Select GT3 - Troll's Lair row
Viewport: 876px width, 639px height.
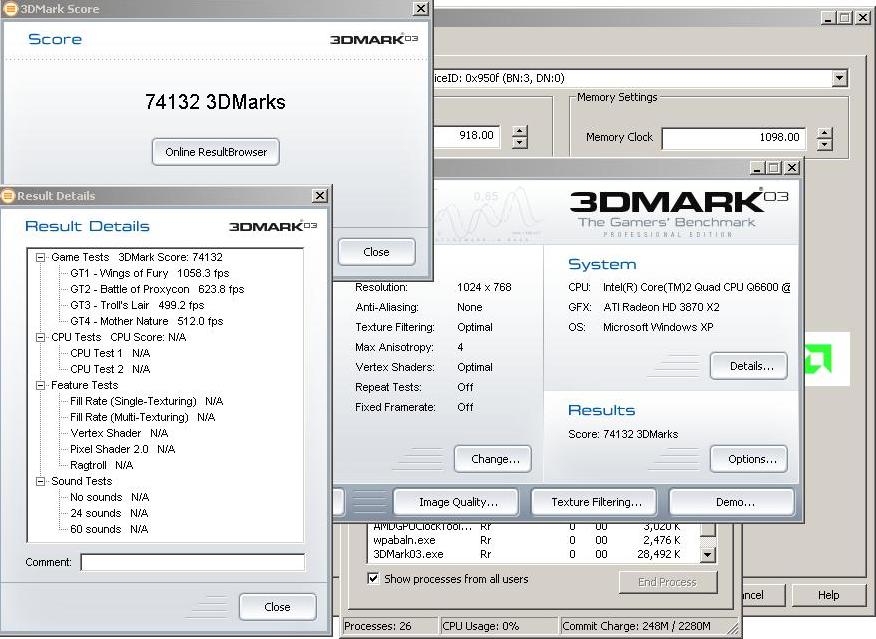click(x=137, y=306)
